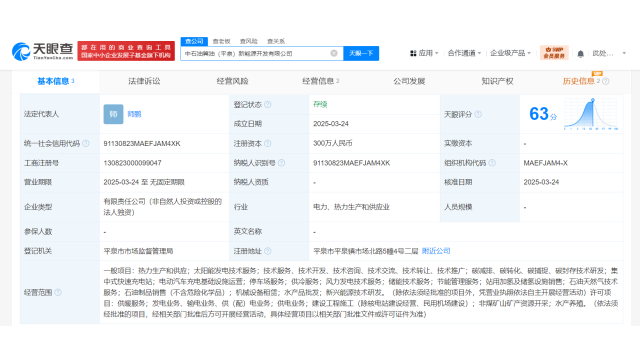
Task: Click the 63分 score value
Action: (543, 114)
